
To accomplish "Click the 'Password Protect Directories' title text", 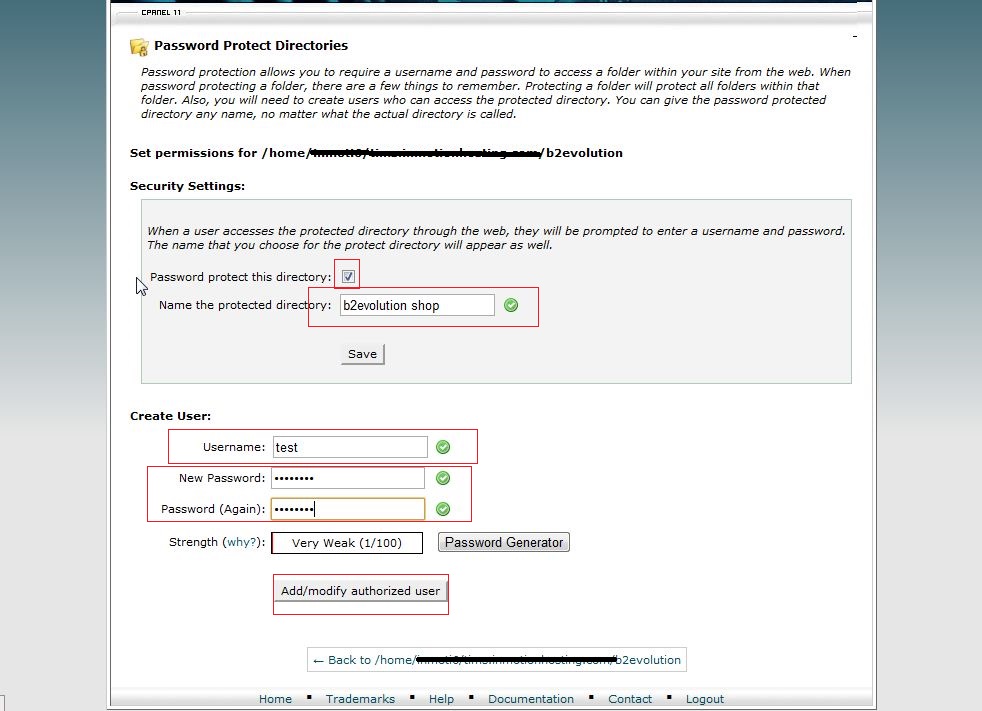I will [251, 46].
